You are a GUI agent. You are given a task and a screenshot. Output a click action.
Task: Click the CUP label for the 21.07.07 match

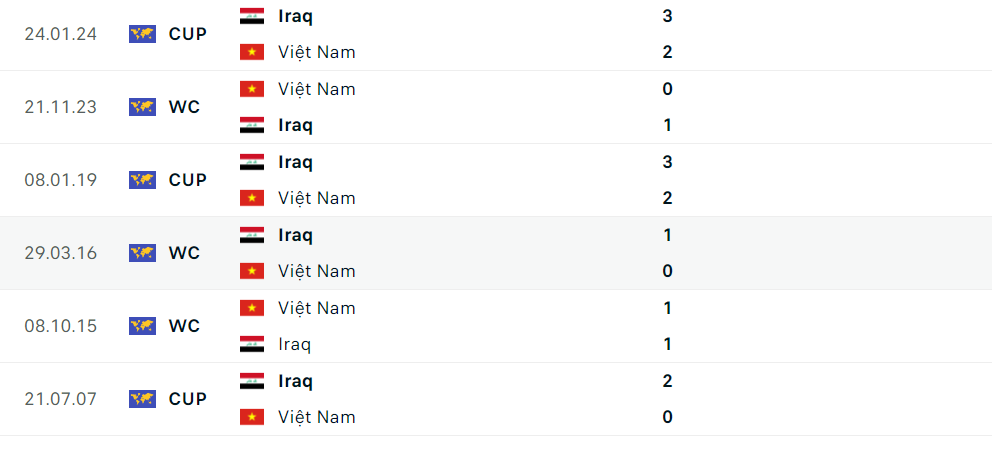188,399
